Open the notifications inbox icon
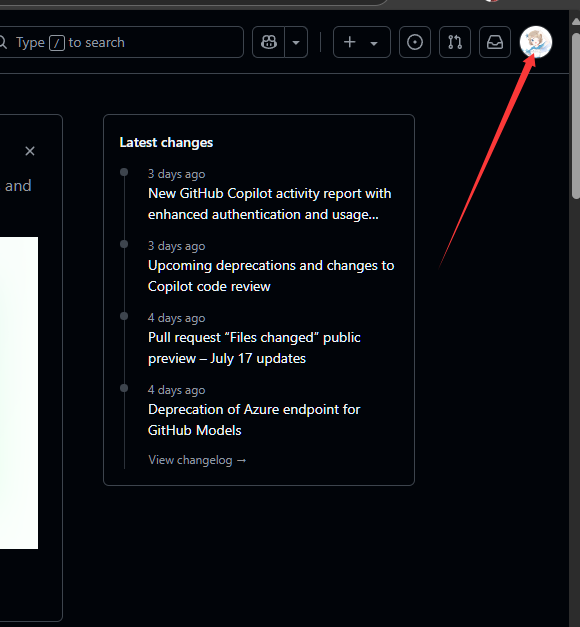The height and width of the screenshot is (627, 580). click(495, 42)
